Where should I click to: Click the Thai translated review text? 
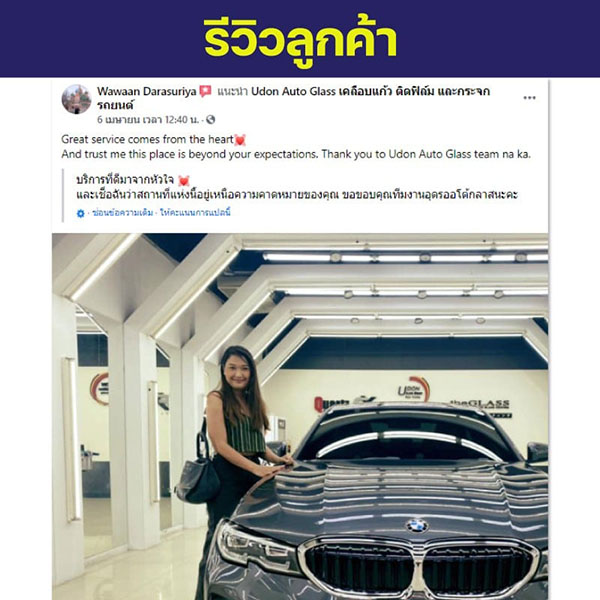297,188
